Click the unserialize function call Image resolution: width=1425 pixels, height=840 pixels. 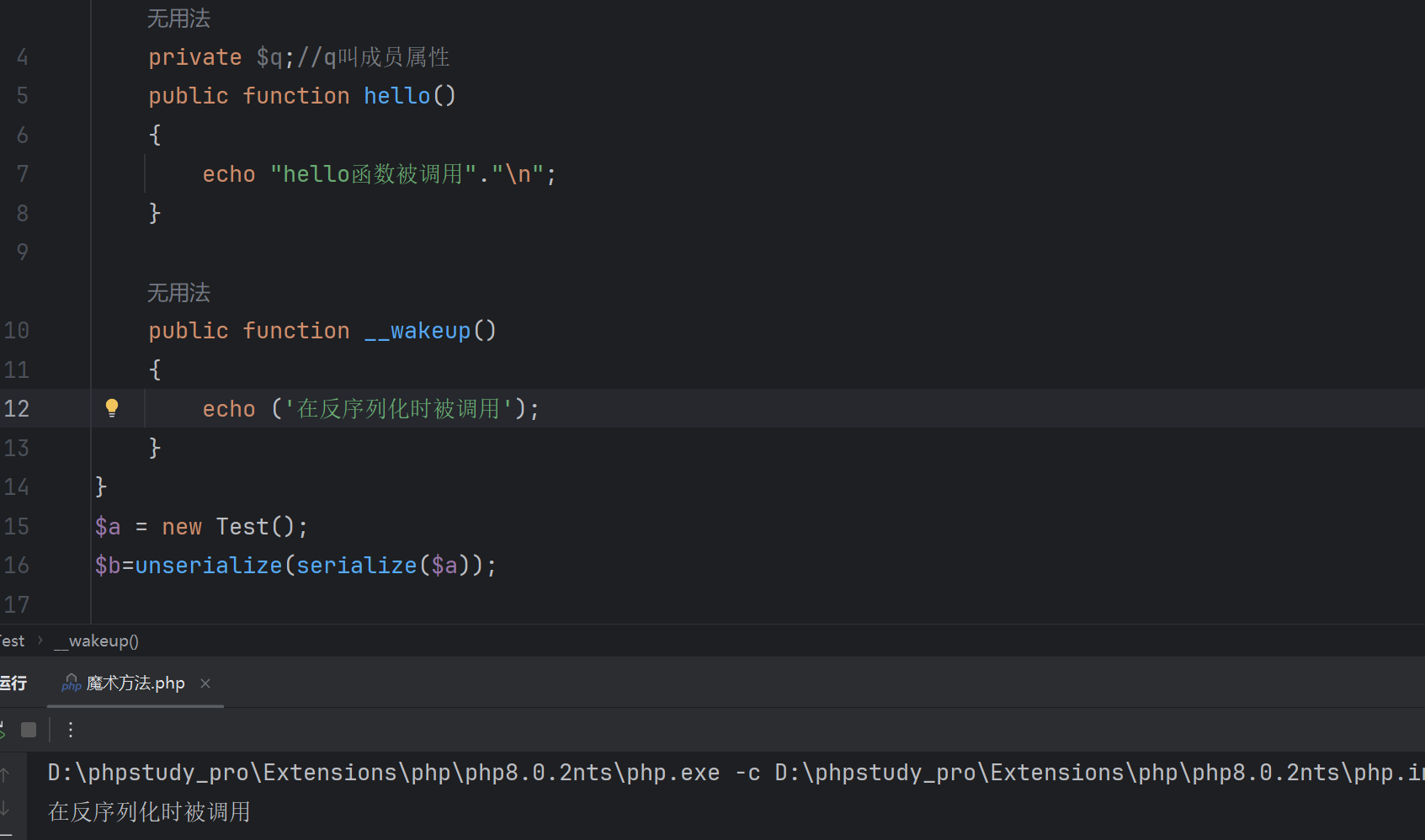click(x=209, y=566)
